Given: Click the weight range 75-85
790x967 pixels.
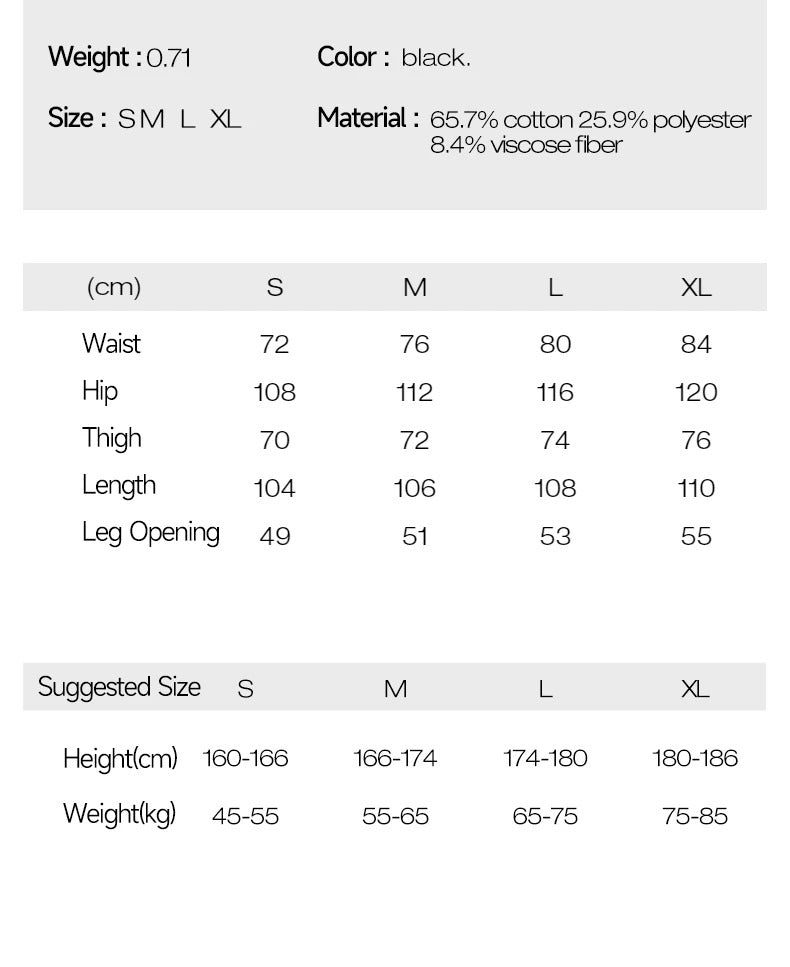Looking at the screenshot, I should pyautogui.click(x=695, y=816).
